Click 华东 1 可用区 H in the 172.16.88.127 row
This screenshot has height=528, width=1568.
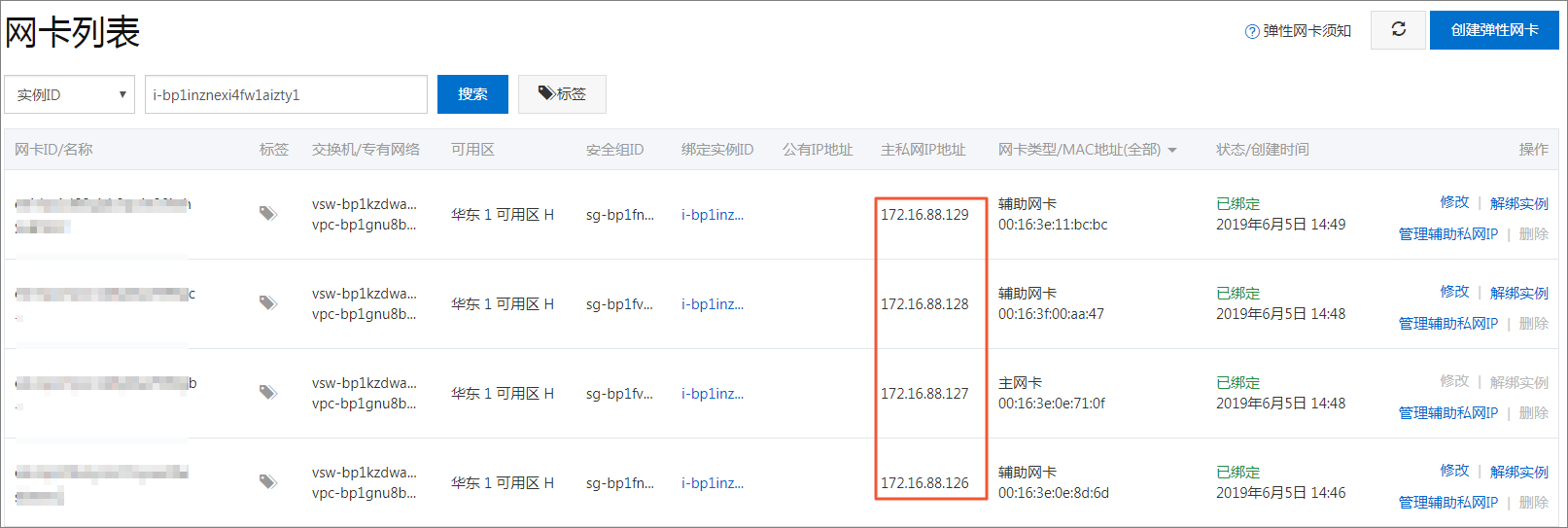tap(503, 394)
